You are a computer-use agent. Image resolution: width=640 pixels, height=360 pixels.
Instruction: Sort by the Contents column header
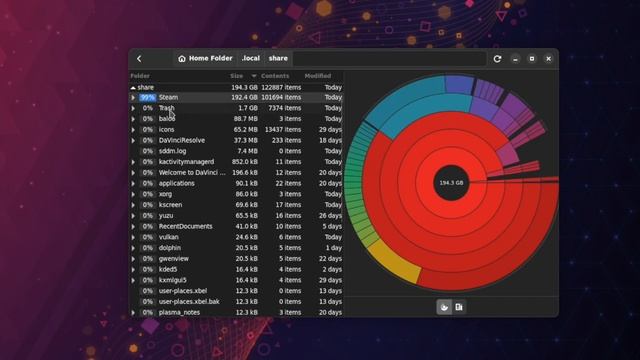click(x=275, y=76)
